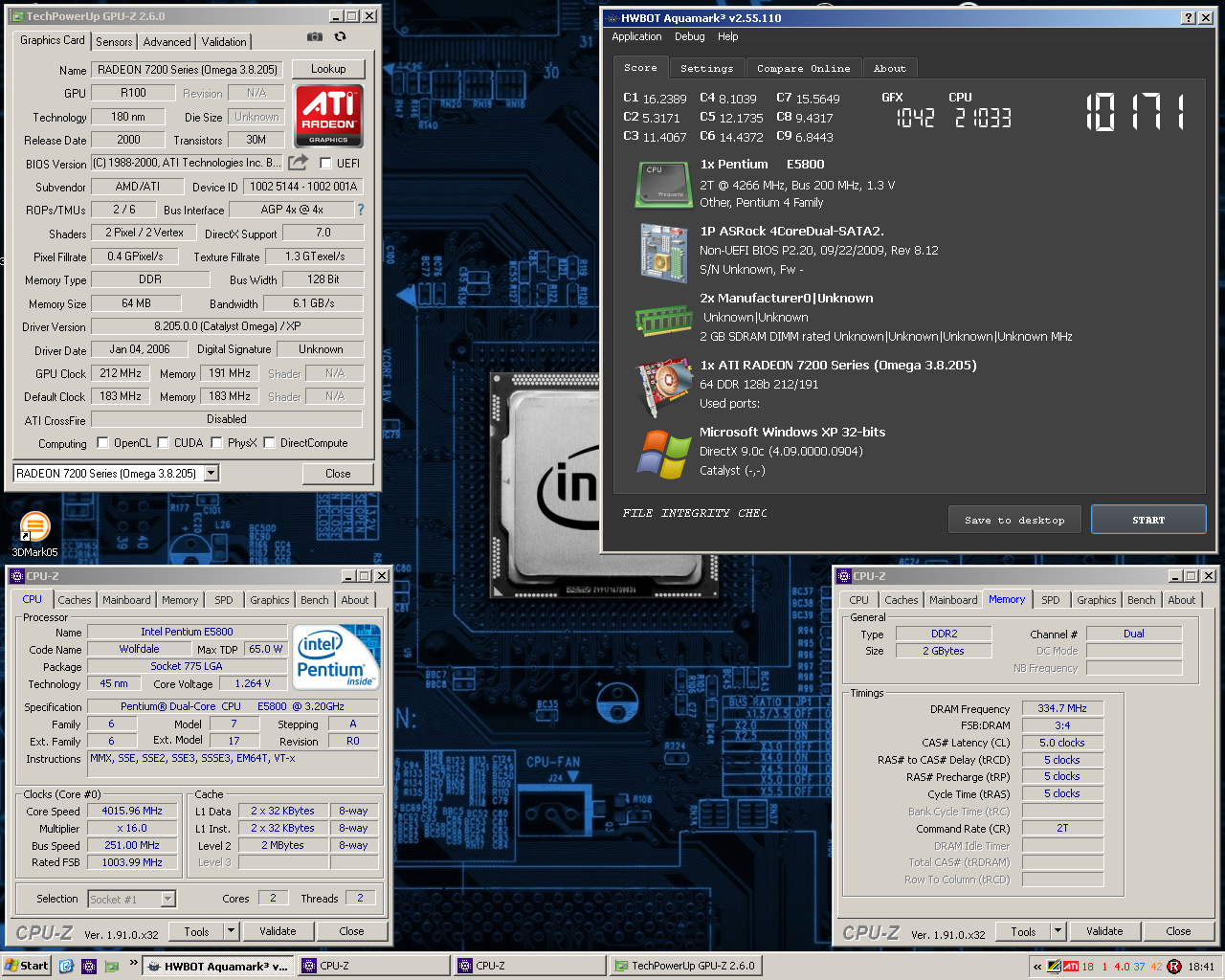Screen dimensions: 1225x980
Task: Click the DRAM Frequency value 334.7 MHz
Action: [1062, 708]
